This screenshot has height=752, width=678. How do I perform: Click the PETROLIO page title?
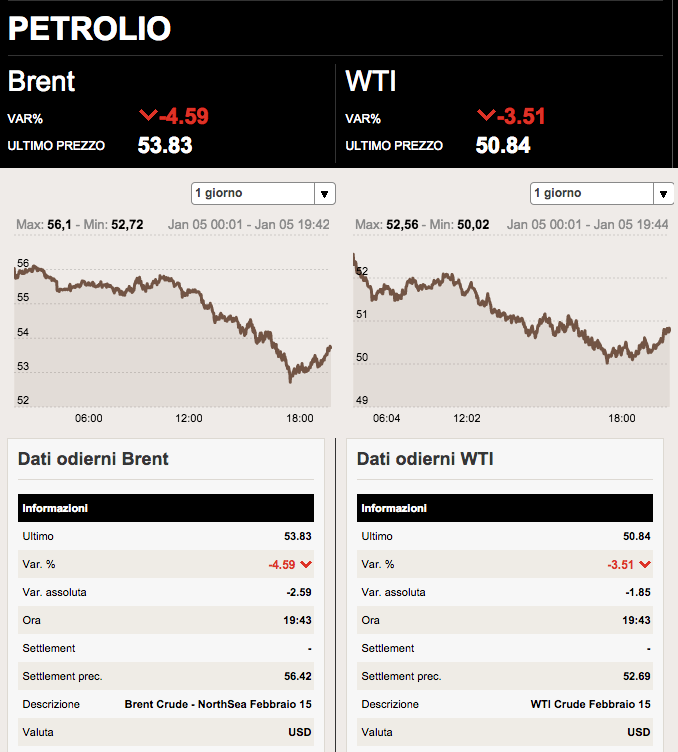tap(89, 28)
